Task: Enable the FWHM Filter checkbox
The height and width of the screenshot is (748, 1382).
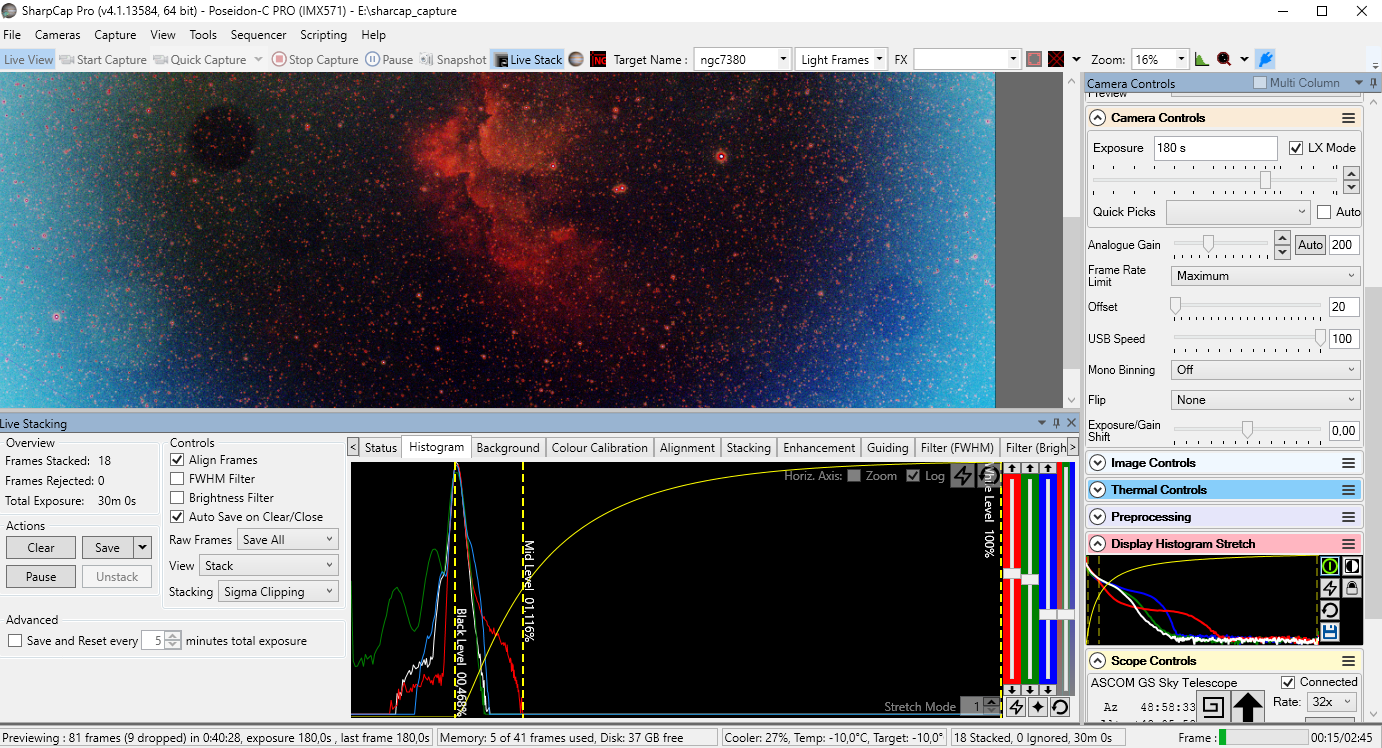Action: (178, 479)
